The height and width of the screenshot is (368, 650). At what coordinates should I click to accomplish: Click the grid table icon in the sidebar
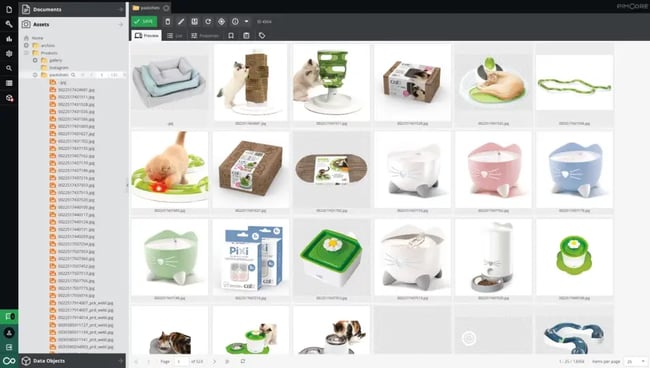[9, 83]
